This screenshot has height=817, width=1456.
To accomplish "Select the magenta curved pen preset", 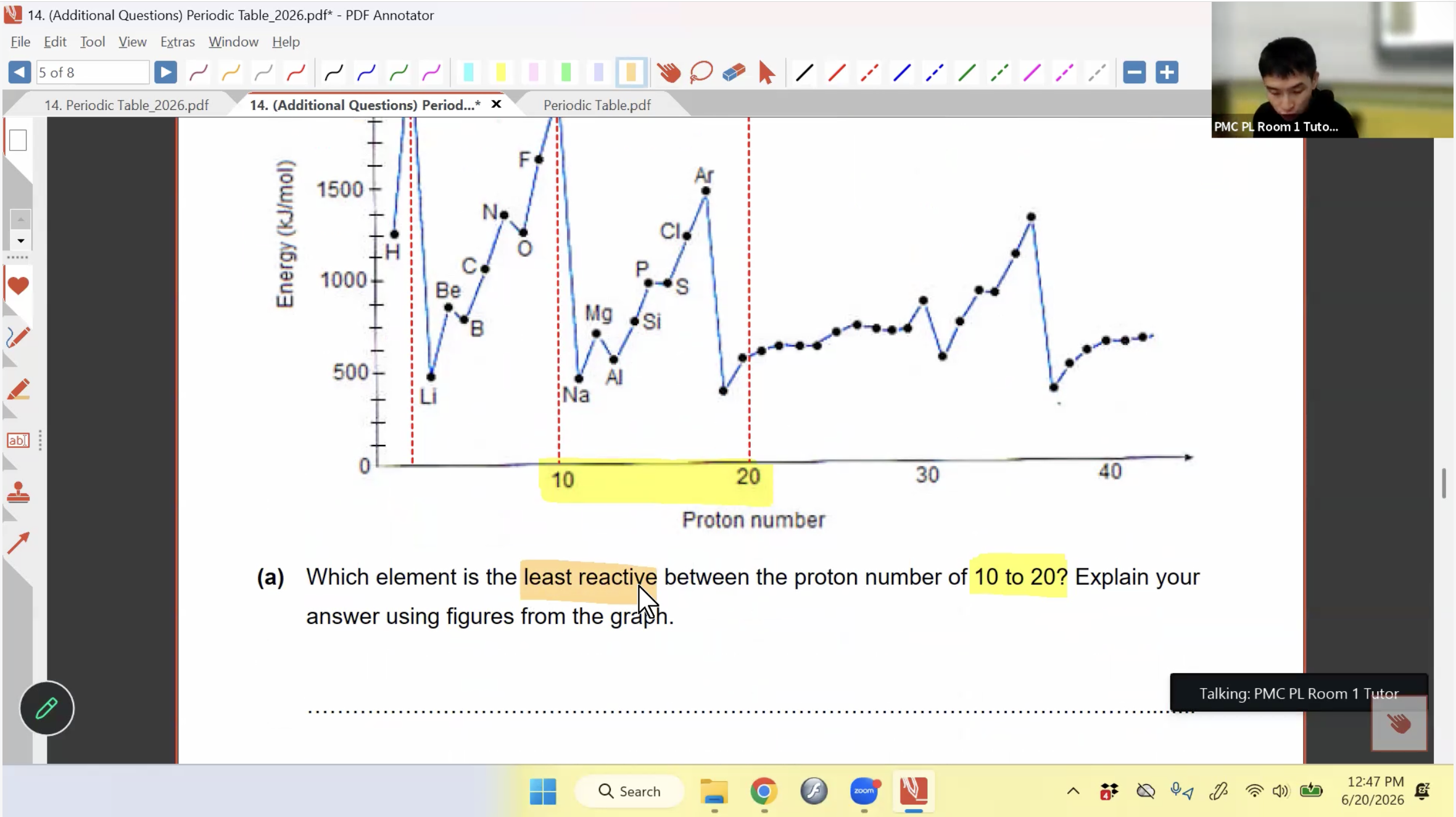I will 431,73.
